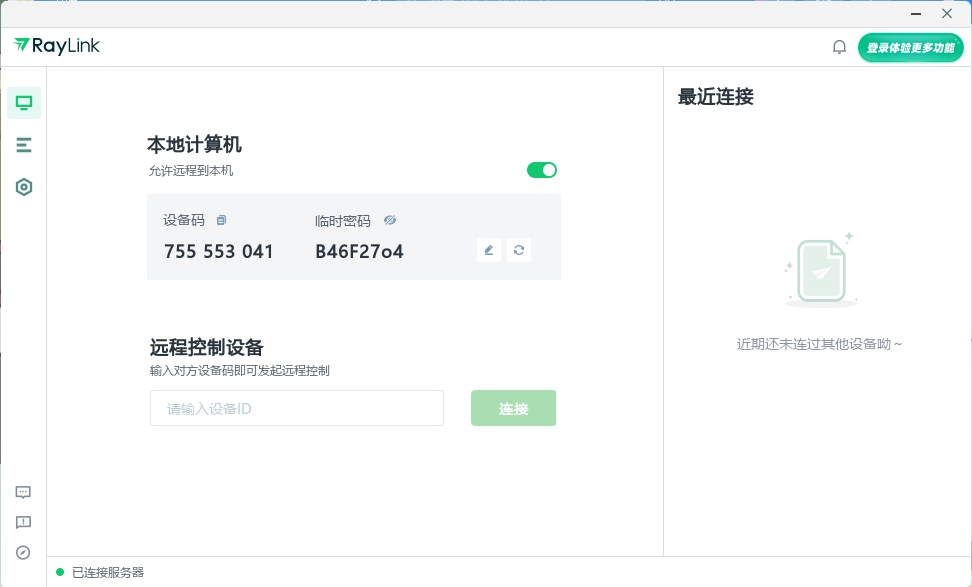Open the feedback chat icon near bottom left
This screenshot has width=972, height=587.
click(x=22, y=492)
